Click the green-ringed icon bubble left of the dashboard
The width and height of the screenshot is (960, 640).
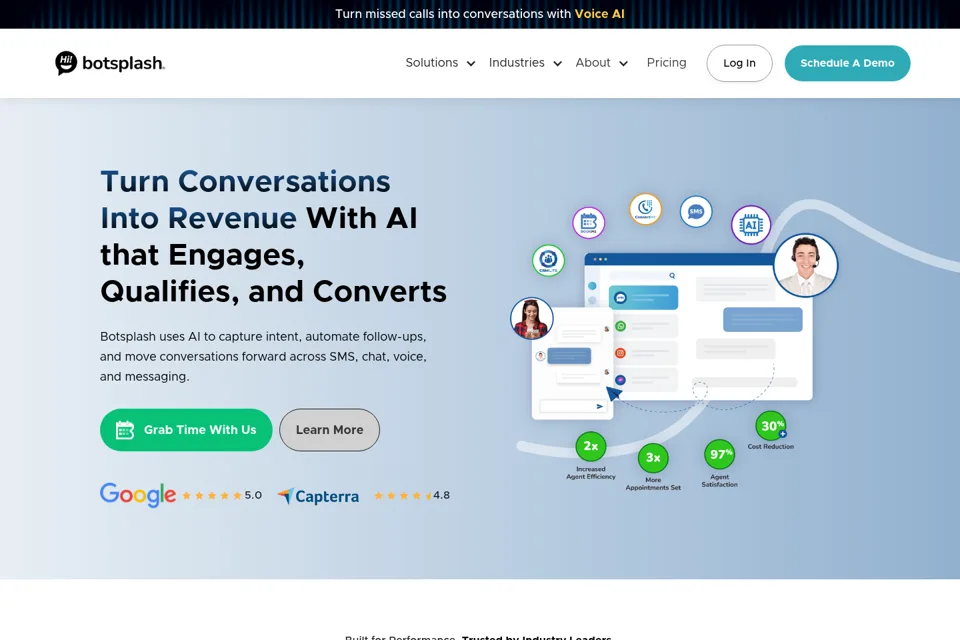click(x=548, y=260)
